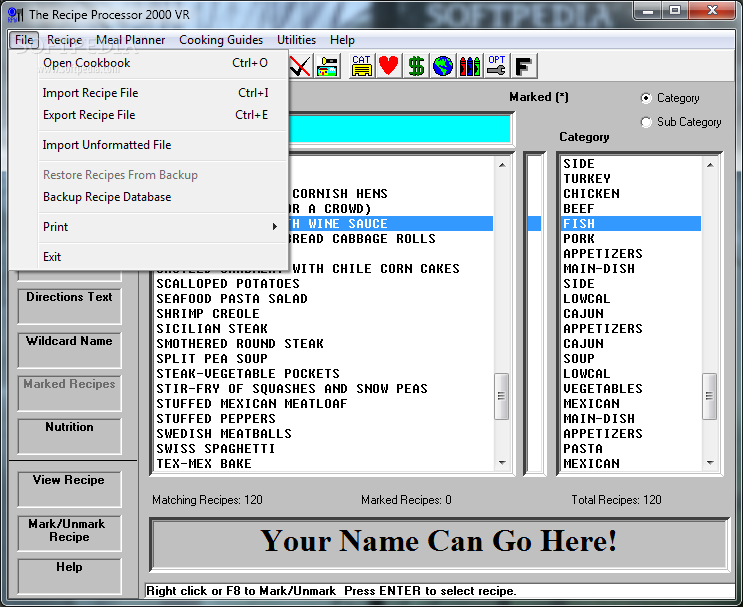
Task: Click the Help button in the sidebar
Action: (x=69, y=576)
